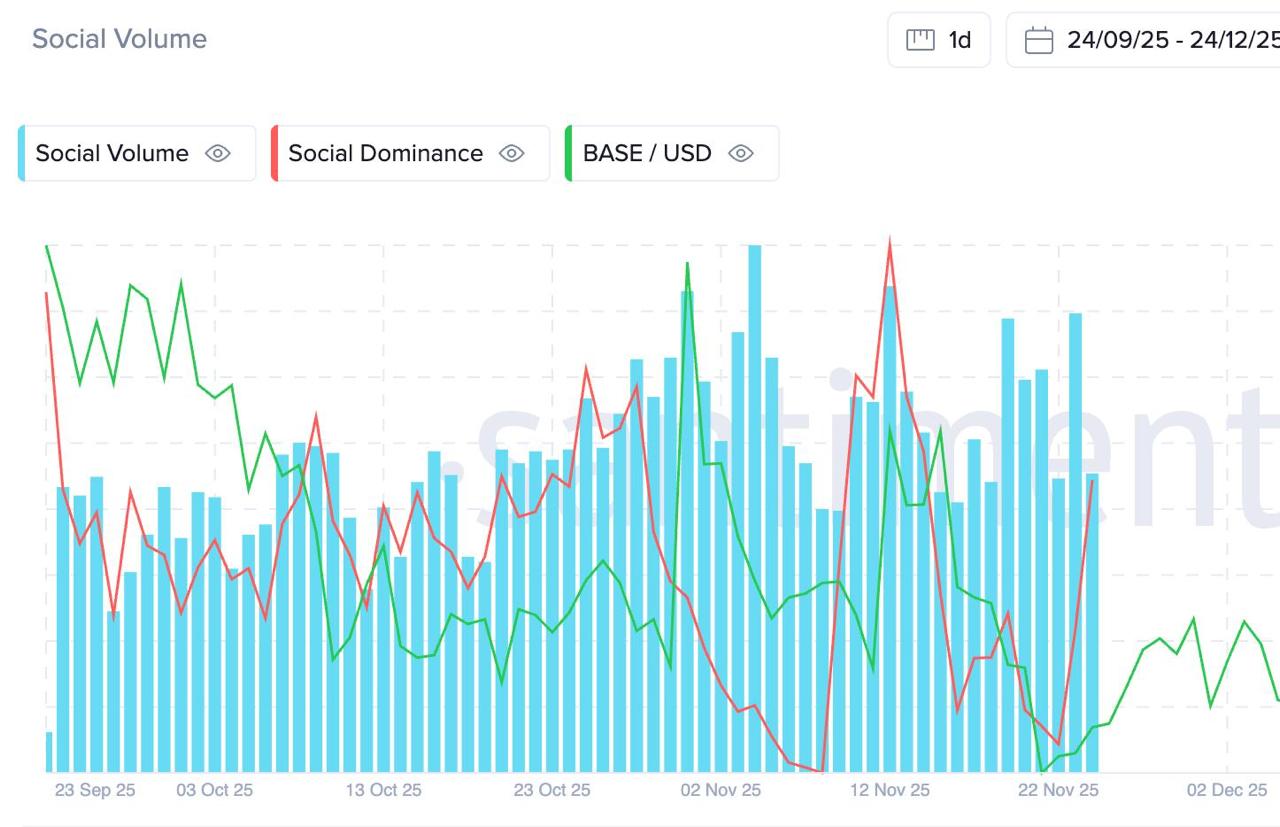The width and height of the screenshot is (1280, 827).
Task: Click the 12 Nov 25 axis label
Action: click(890, 790)
